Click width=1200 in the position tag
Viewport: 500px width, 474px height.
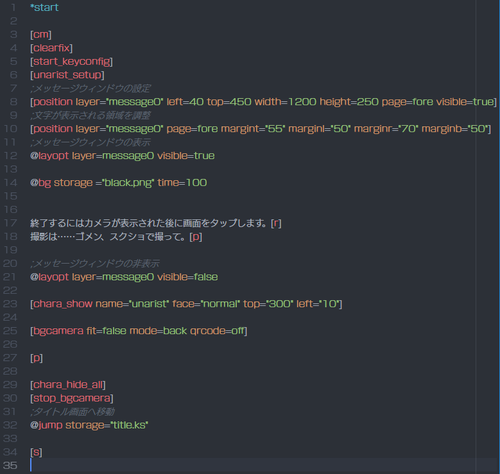click(x=285, y=102)
